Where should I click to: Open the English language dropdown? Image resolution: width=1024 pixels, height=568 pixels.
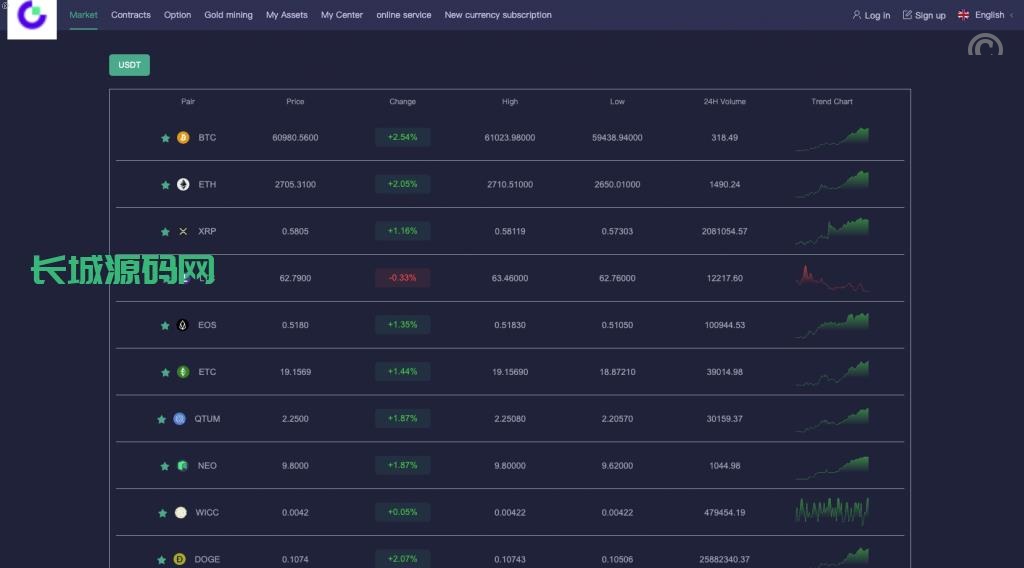pyautogui.click(x=981, y=15)
